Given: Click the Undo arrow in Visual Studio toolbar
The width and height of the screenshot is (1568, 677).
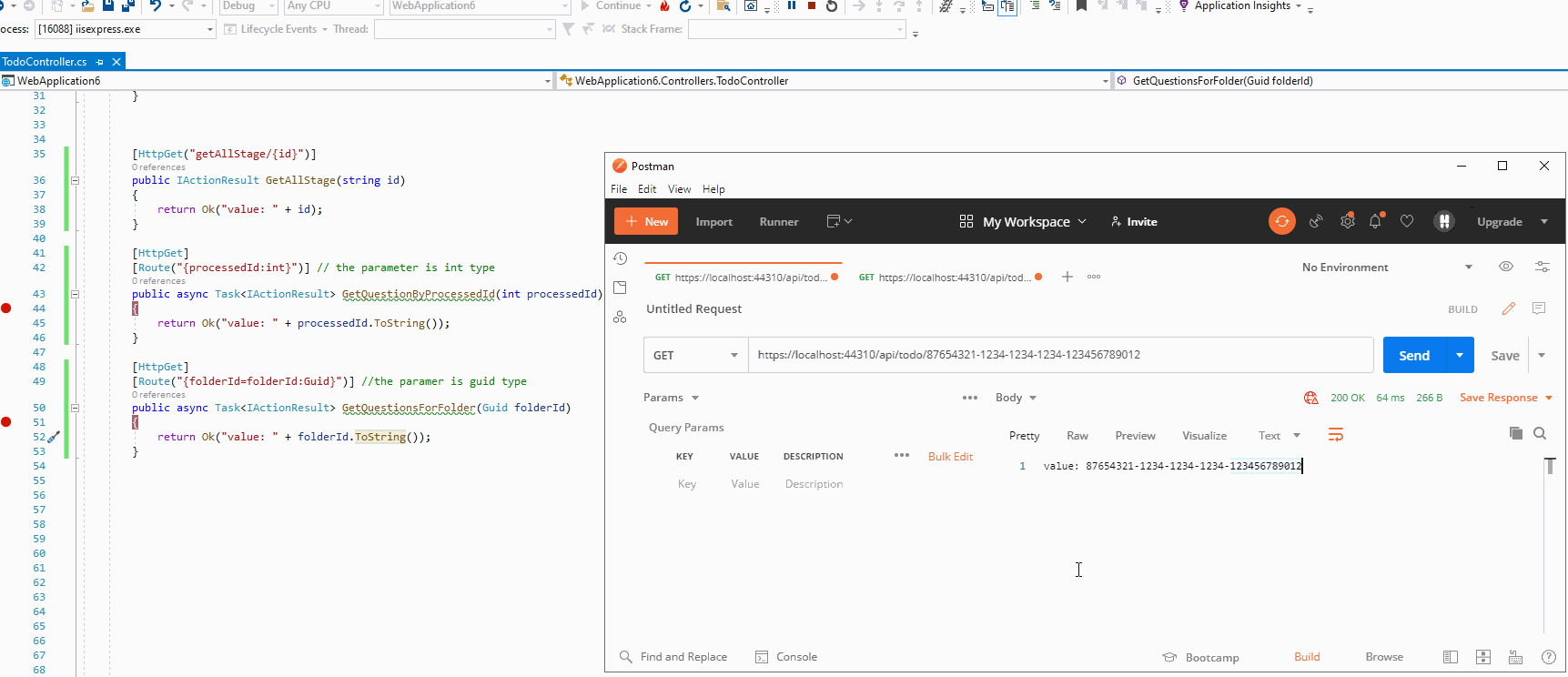Looking at the screenshot, I should [156, 5].
